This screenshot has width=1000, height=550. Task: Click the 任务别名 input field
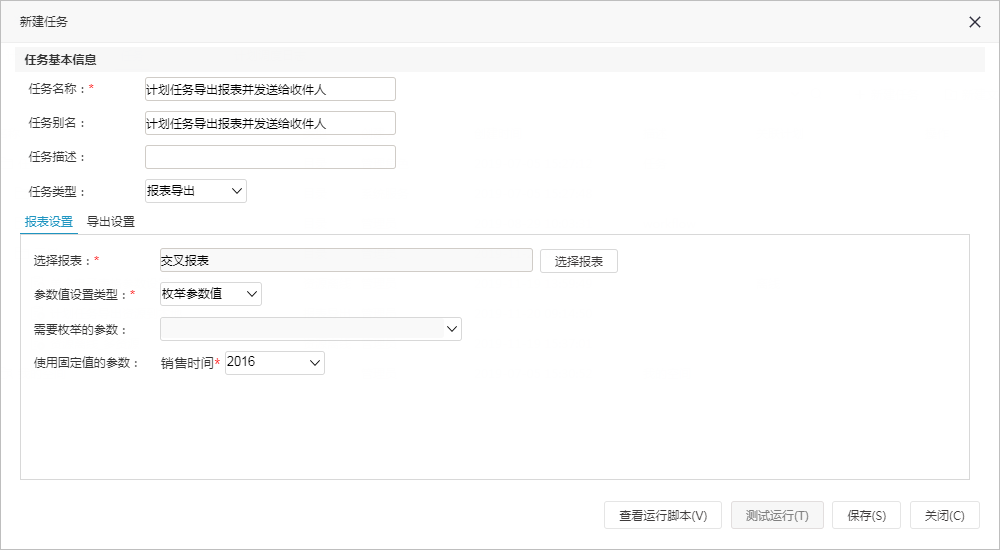pos(270,123)
